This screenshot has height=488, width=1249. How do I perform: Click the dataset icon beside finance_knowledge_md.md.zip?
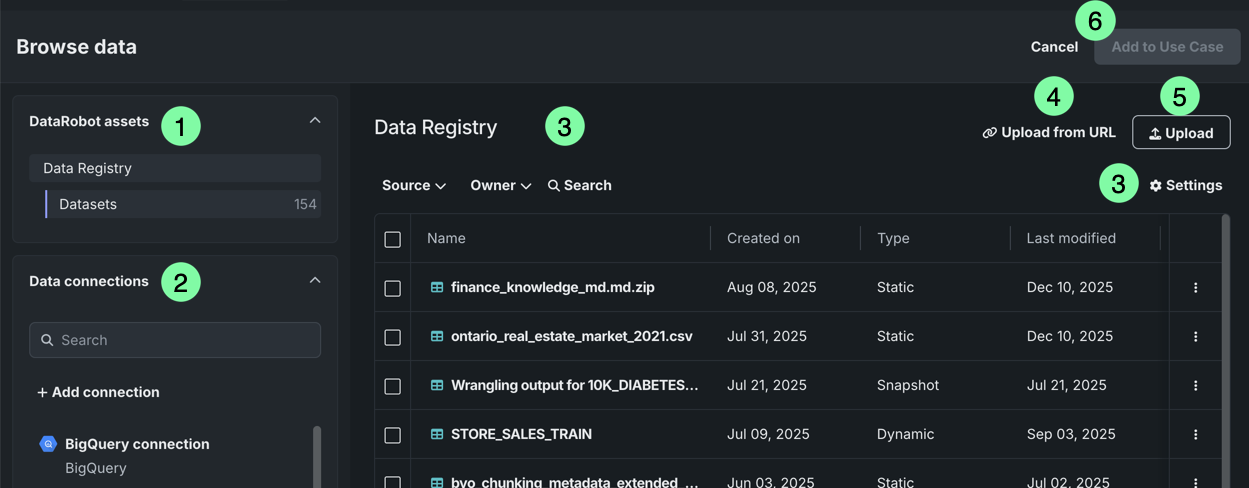[x=437, y=287]
